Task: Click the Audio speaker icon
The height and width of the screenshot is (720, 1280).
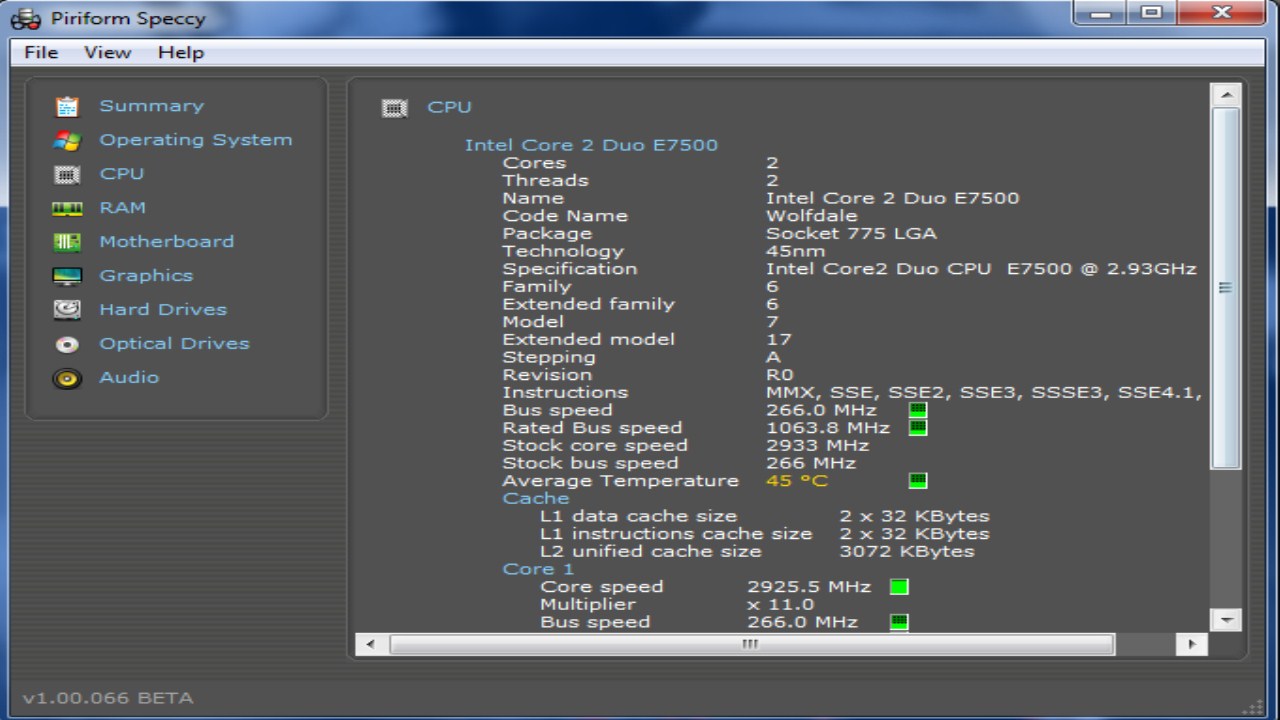Action: click(67, 379)
